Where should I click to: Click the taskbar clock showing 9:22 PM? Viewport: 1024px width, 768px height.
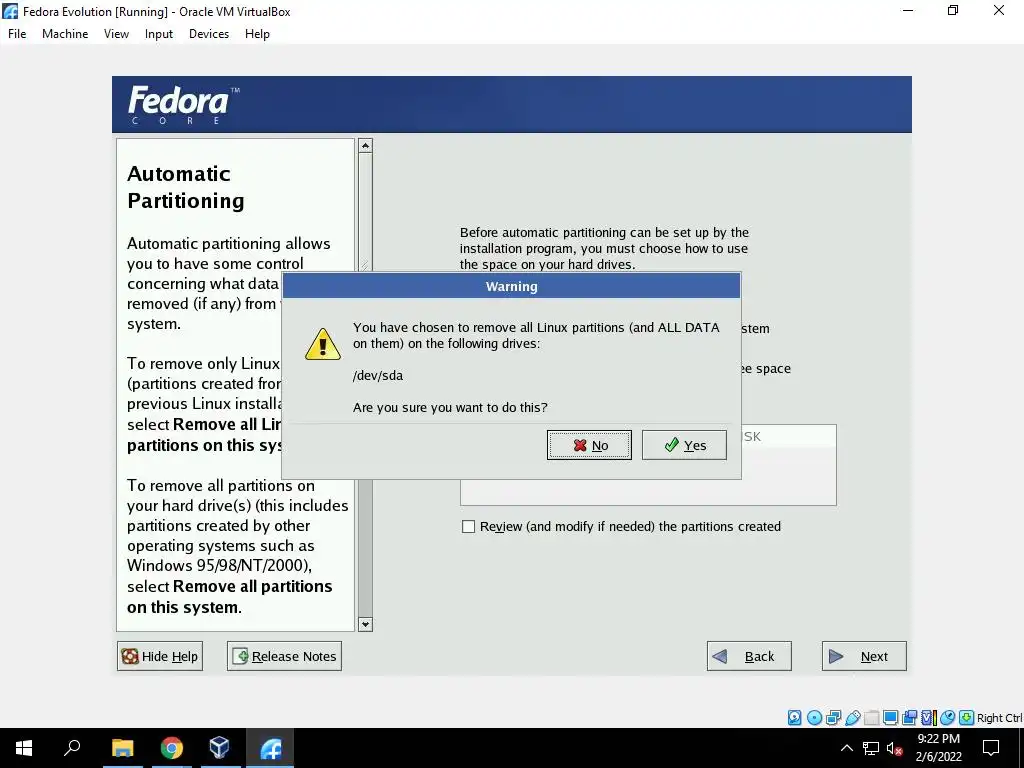click(x=938, y=748)
